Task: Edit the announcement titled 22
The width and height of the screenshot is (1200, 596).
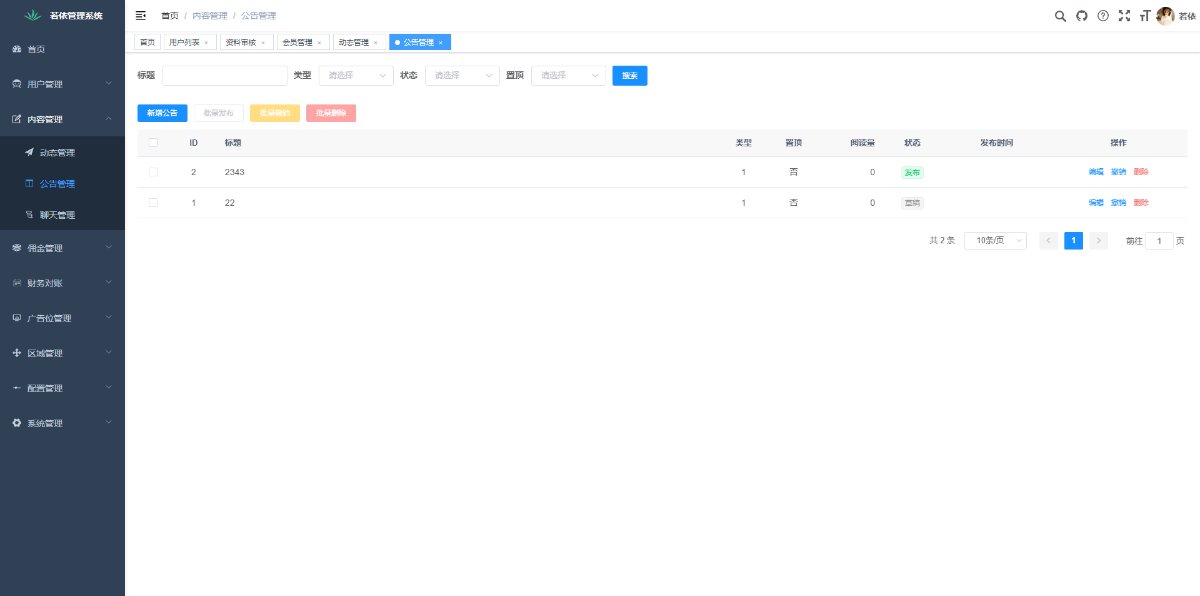Action: coord(1096,202)
